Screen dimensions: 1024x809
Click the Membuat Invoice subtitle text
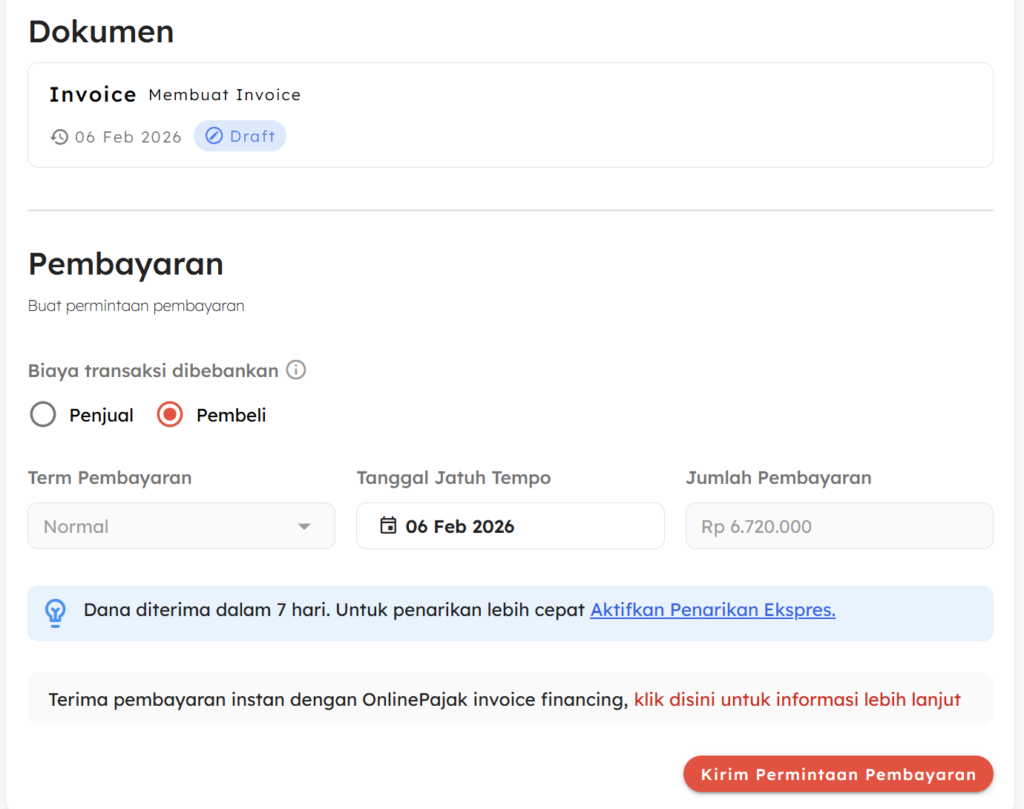(225, 95)
